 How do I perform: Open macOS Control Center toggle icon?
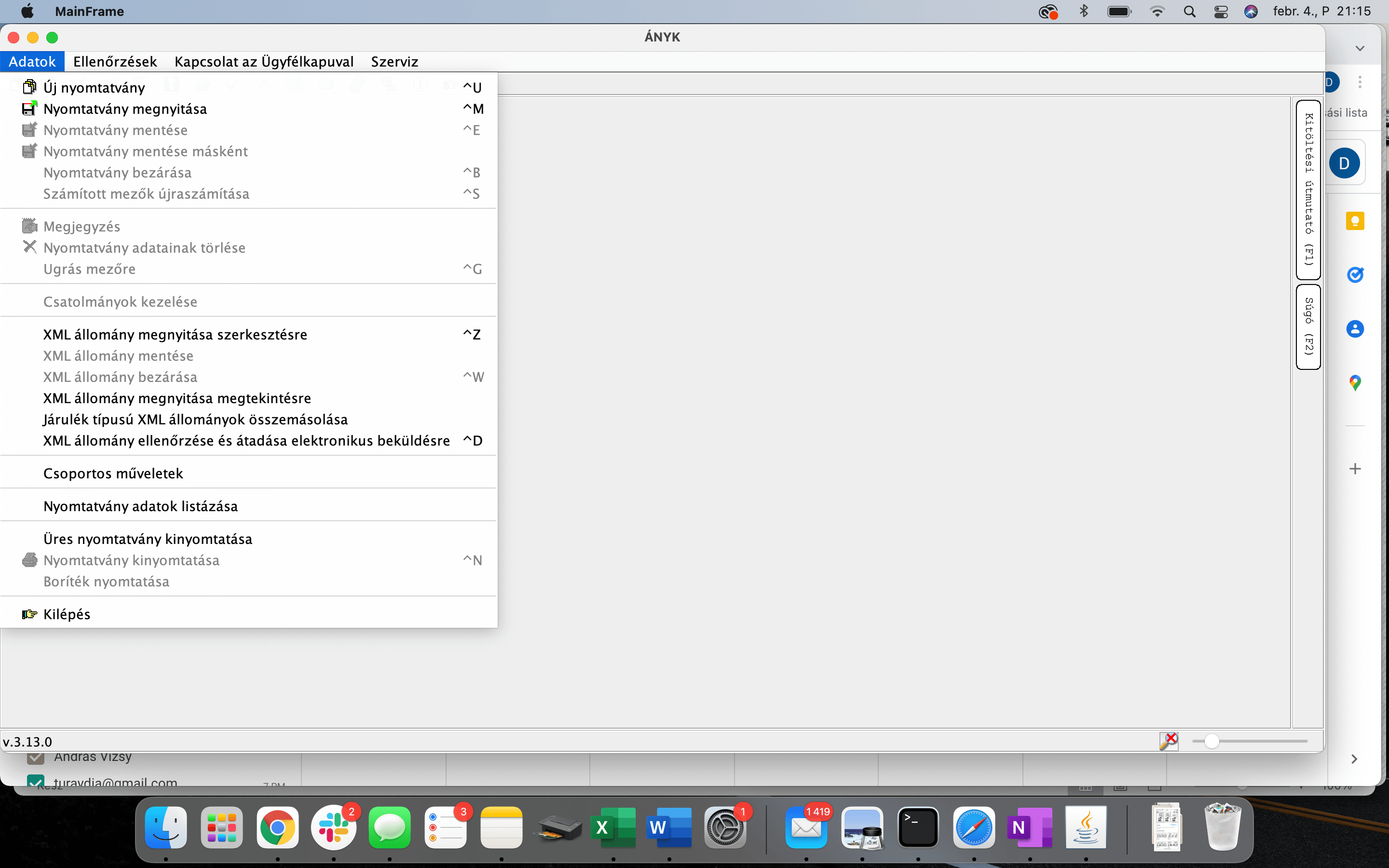pyautogui.click(x=1221, y=12)
